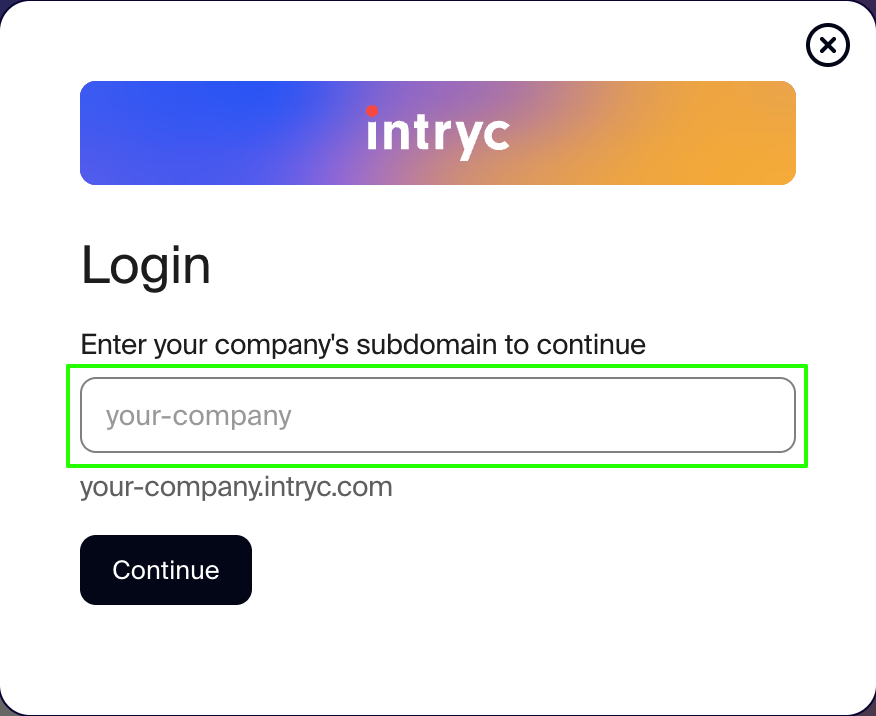
Task: Click the subdomain instruction label
Action: [363, 345]
